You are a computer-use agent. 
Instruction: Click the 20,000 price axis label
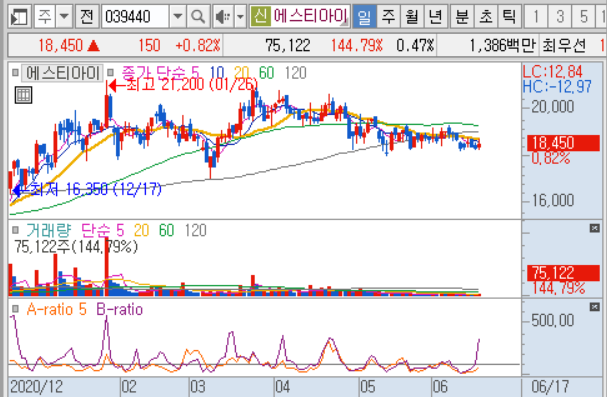[x=553, y=107]
